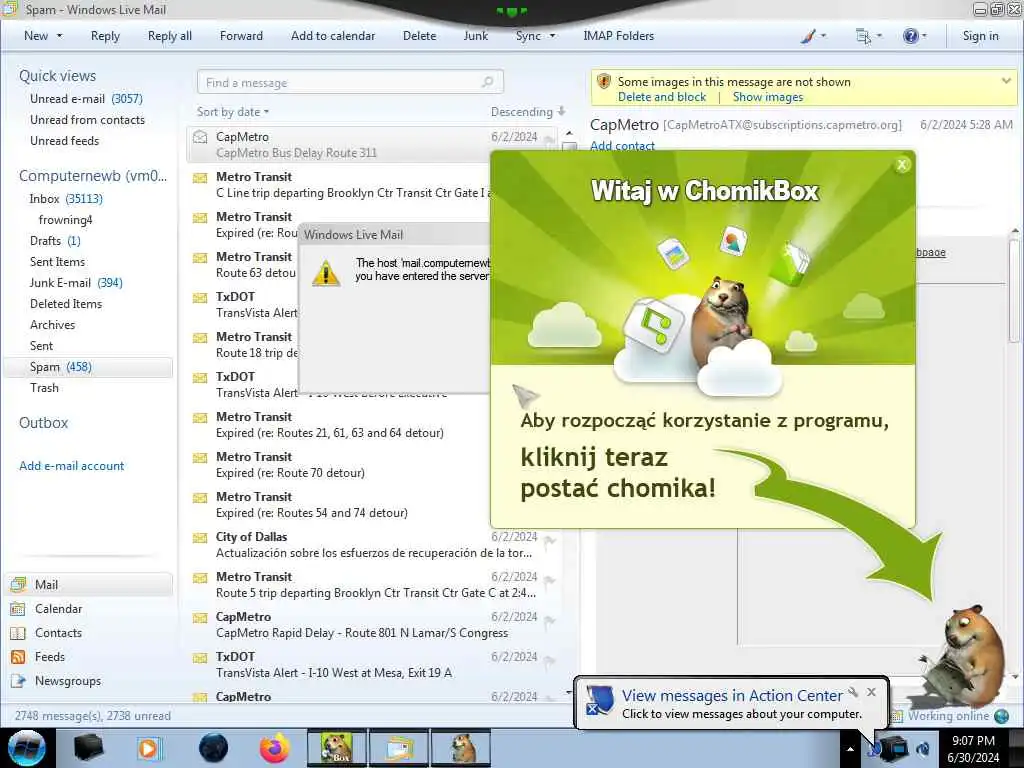
Task: Flag the City of Dallas message
Action: 549,541
